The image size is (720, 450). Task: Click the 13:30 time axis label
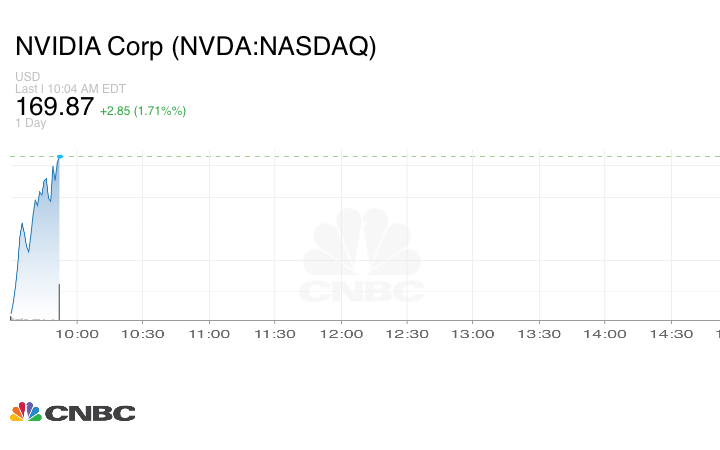[539, 334]
